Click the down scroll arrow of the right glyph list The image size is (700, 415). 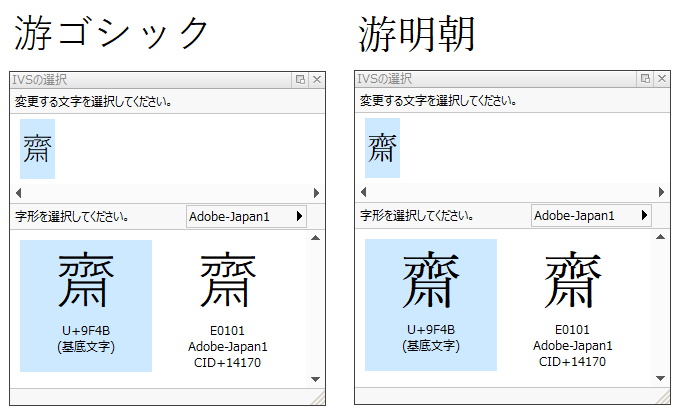coord(661,378)
